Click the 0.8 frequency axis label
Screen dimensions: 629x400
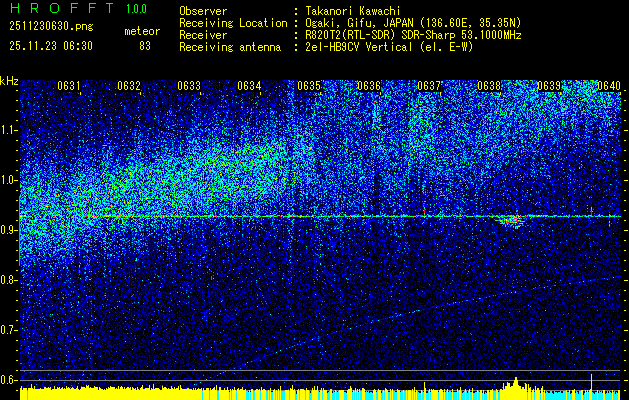click(x=9, y=280)
